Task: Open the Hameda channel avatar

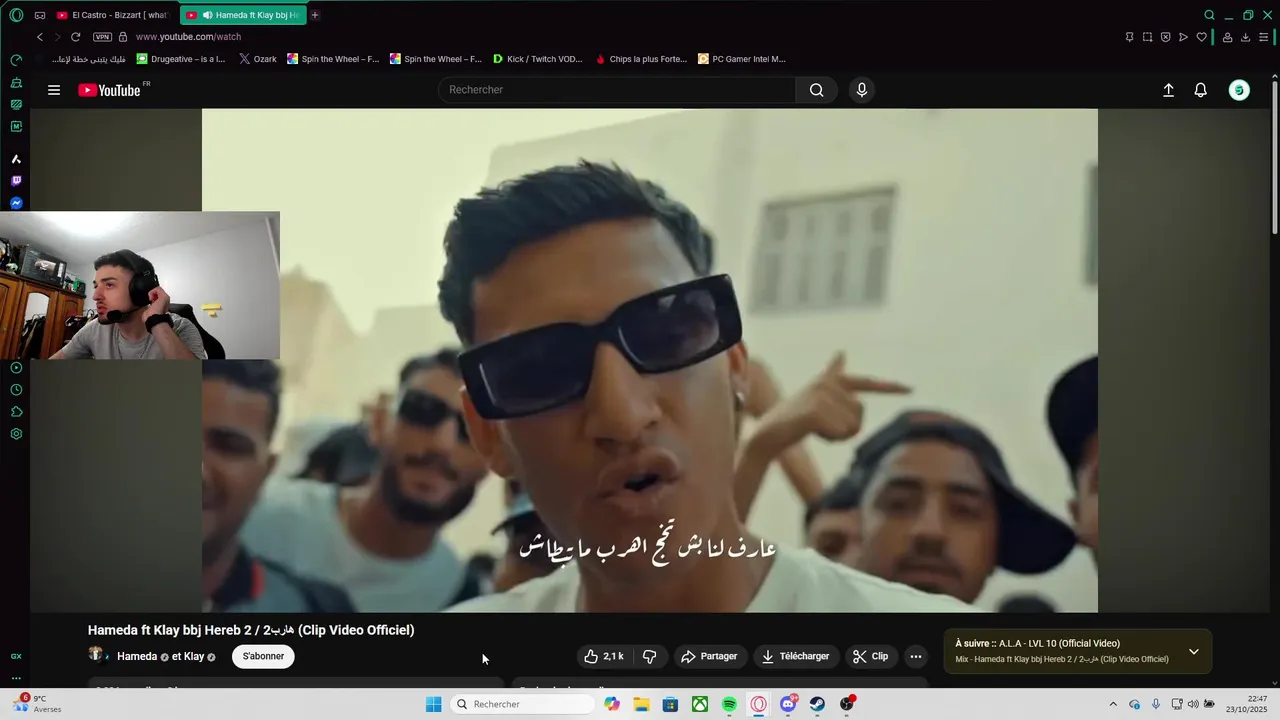Action: point(97,654)
